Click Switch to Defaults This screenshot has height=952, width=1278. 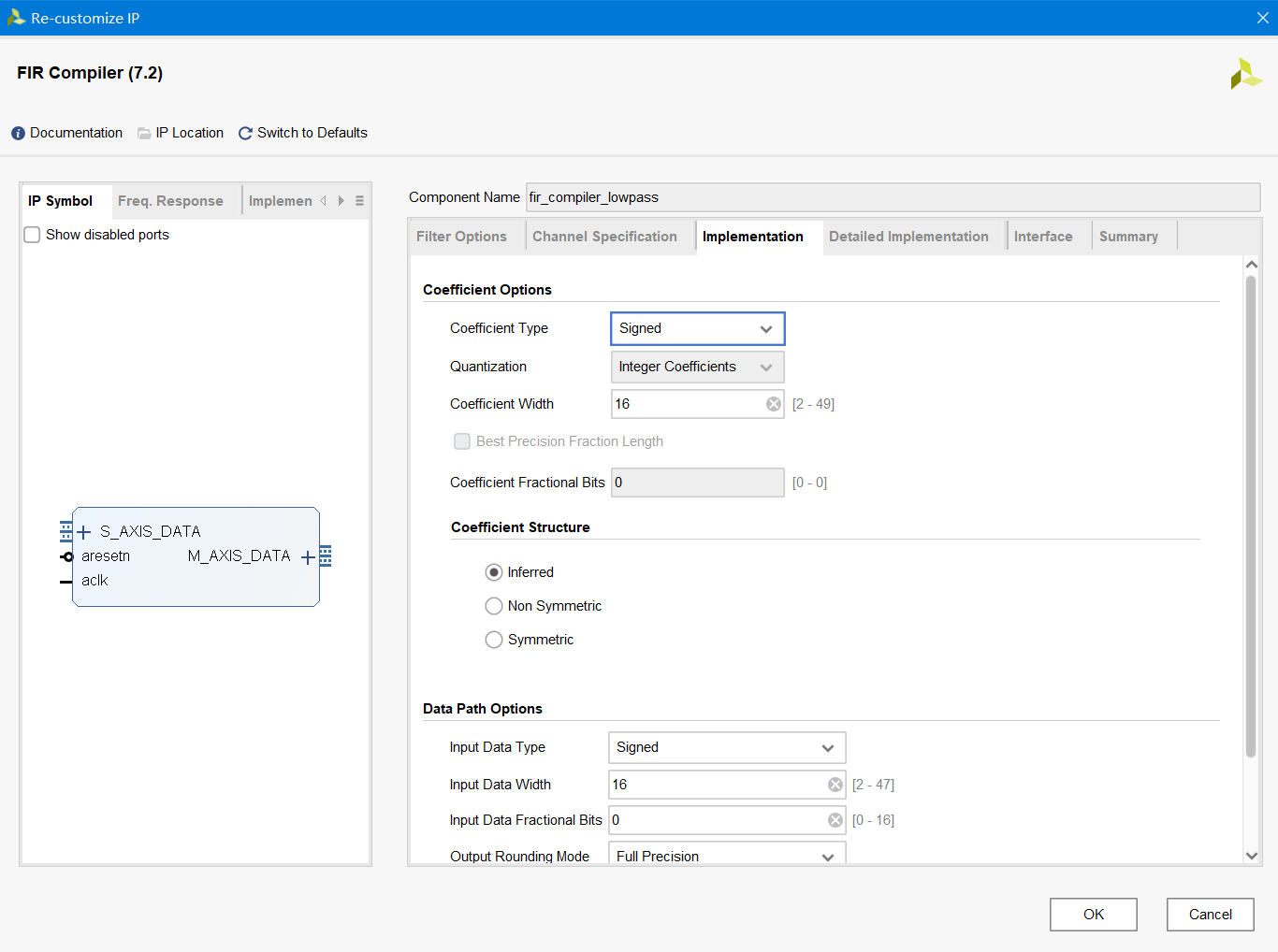312,133
